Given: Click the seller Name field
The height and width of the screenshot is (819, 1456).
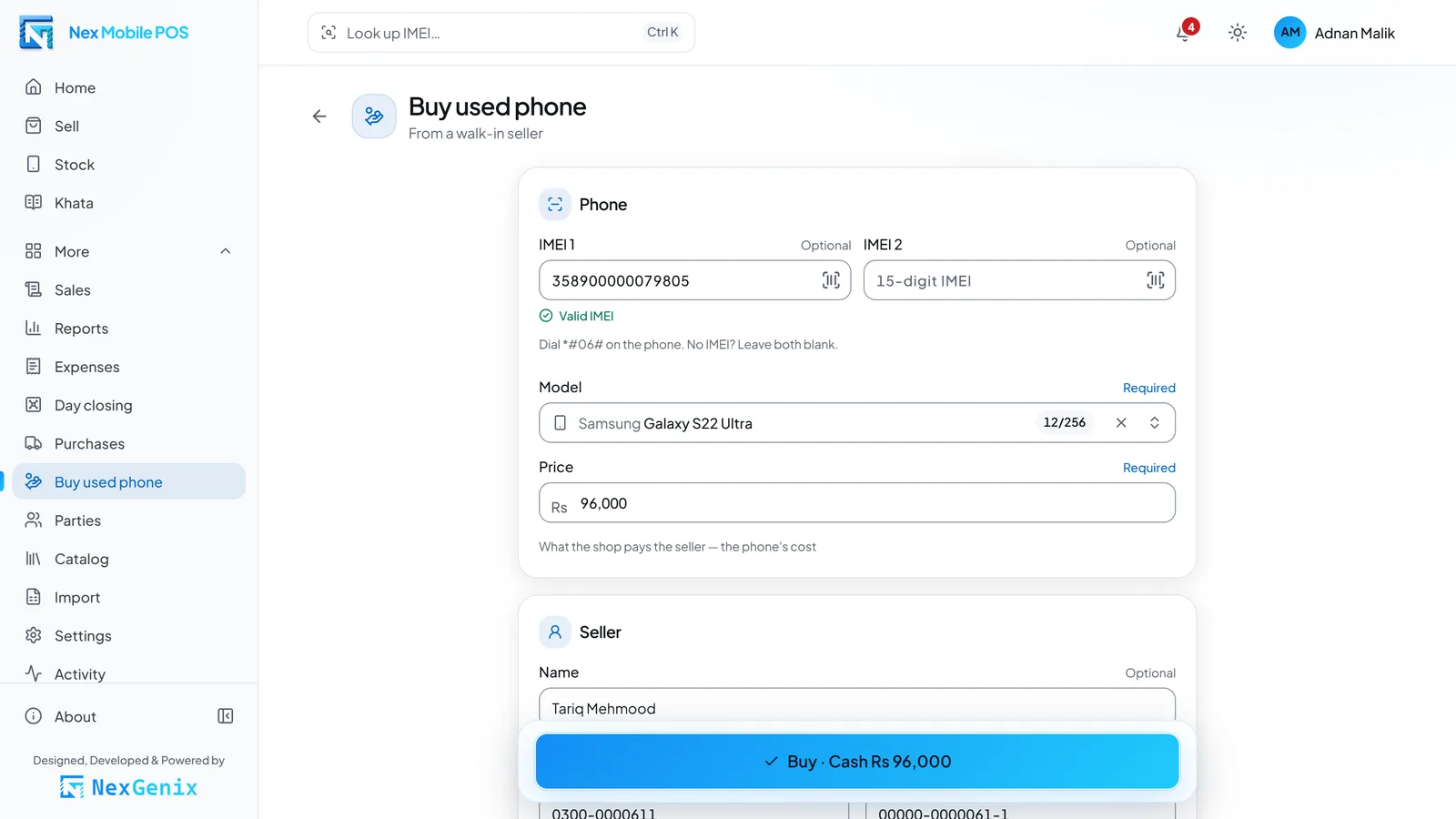Looking at the screenshot, I should [857, 708].
